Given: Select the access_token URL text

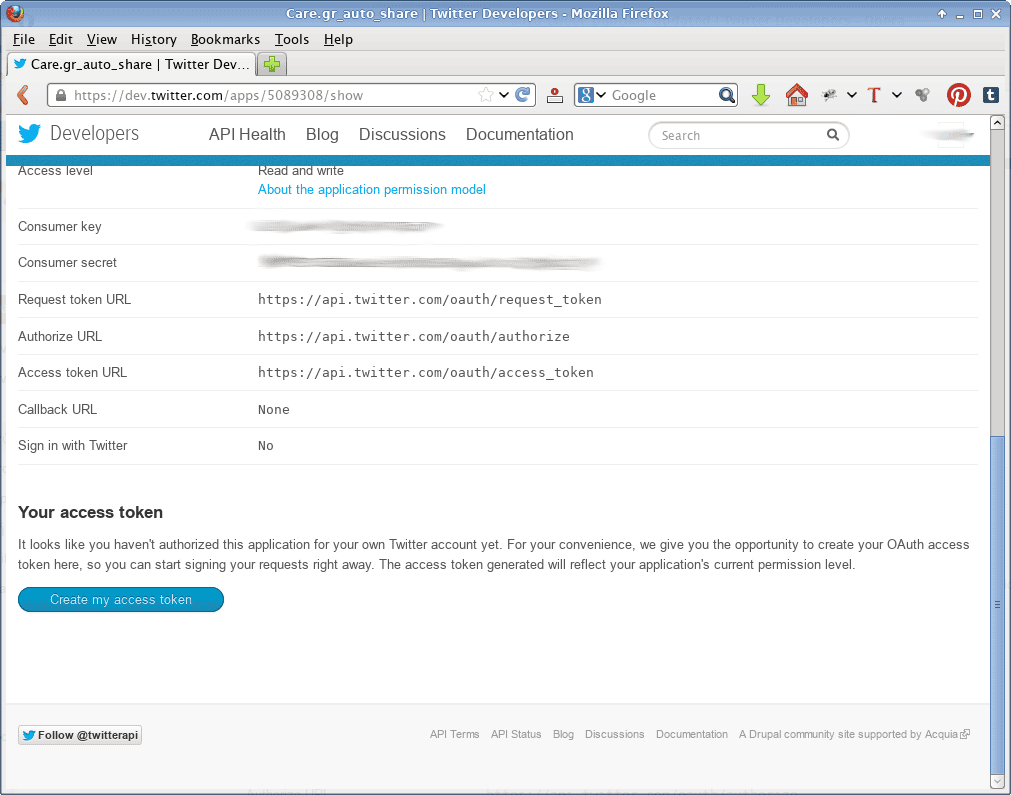Looking at the screenshot, I should (426, 372).
